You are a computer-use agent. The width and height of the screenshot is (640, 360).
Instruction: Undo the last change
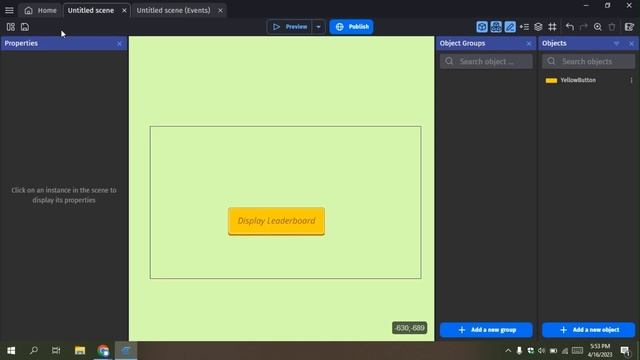570,27
